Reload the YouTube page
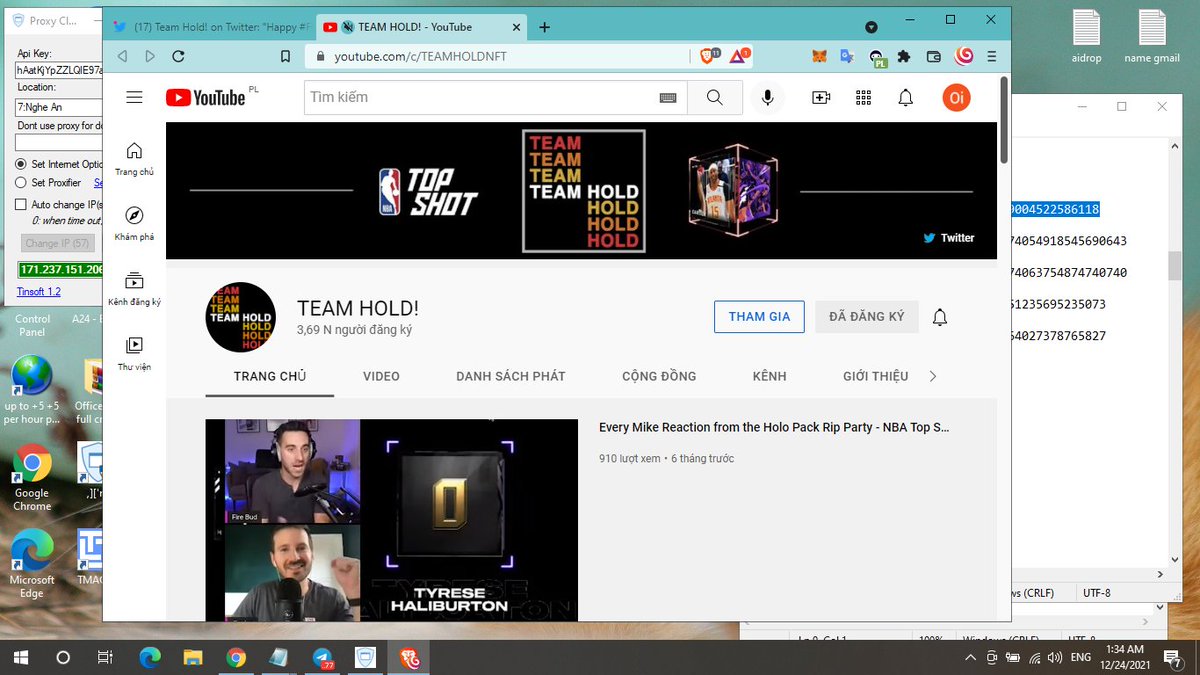Viewport: 1200px width, 675px height. 178,57
